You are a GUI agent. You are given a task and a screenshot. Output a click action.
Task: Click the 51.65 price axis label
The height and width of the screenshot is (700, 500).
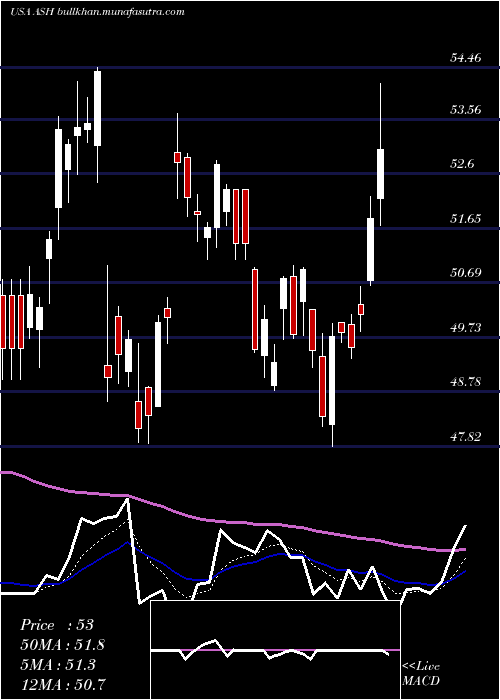click(465, 218)
